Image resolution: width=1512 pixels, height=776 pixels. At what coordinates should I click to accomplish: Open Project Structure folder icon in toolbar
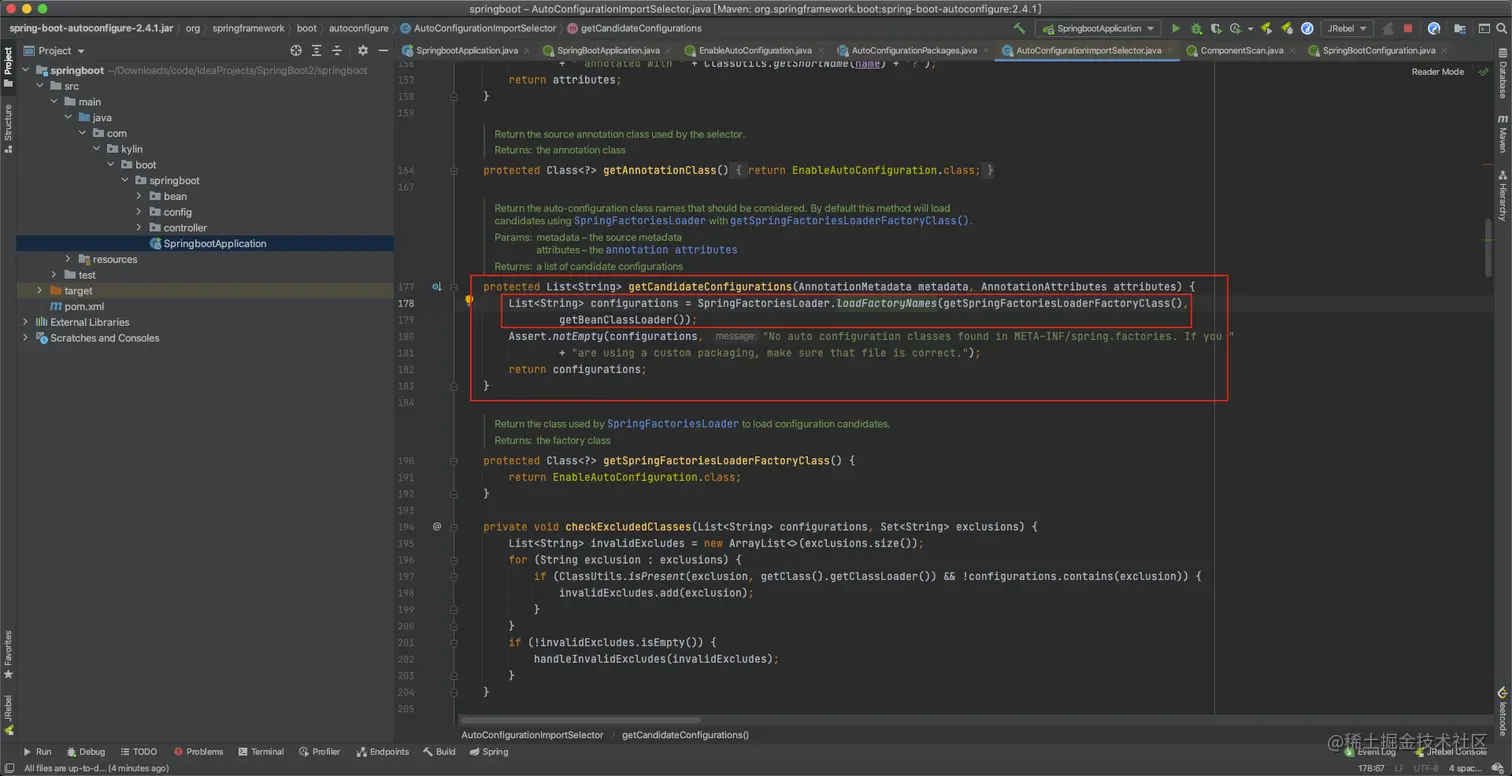(x=1459, y=29)
